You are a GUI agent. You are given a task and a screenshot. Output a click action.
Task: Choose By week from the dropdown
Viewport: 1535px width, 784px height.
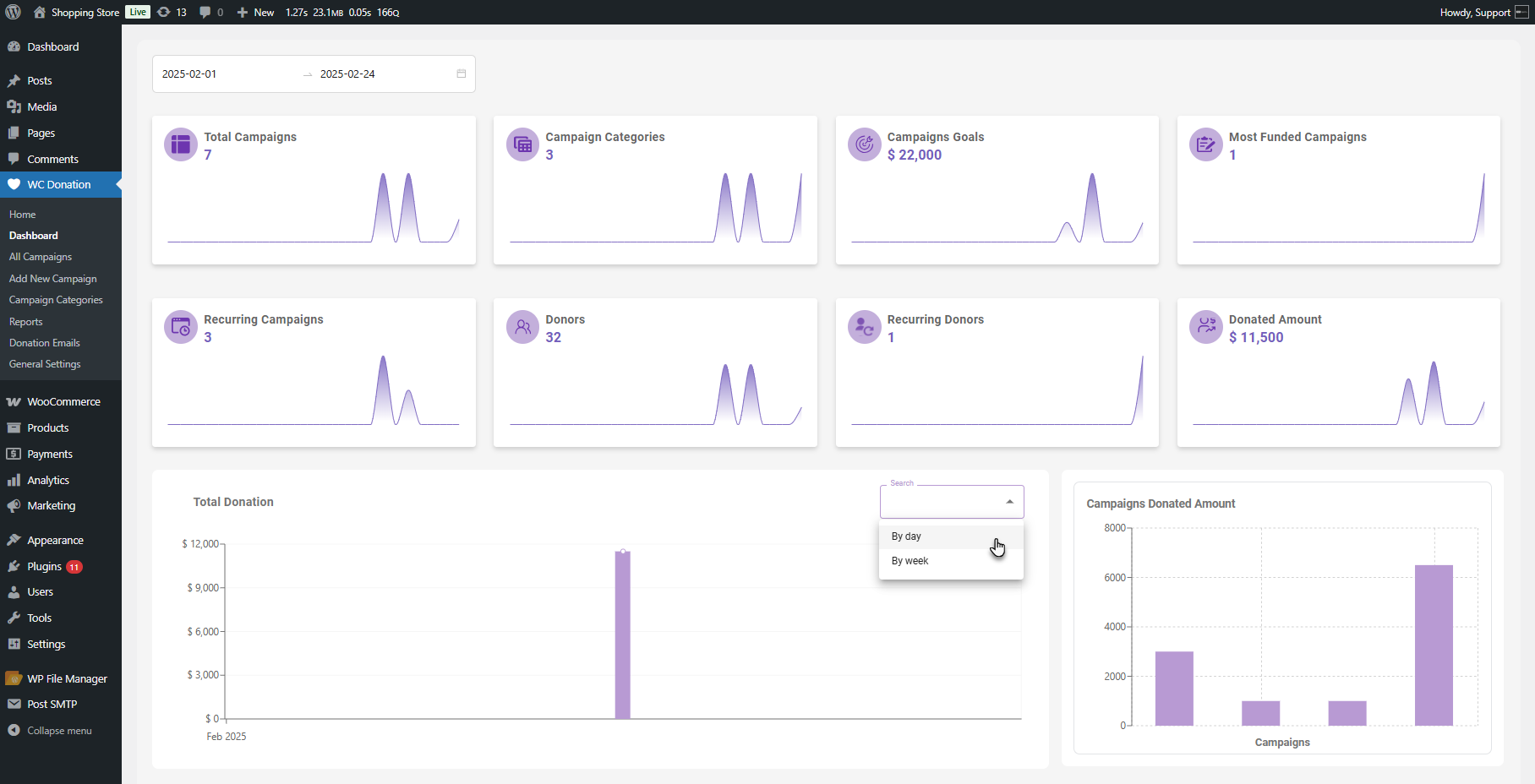[910, 561]
